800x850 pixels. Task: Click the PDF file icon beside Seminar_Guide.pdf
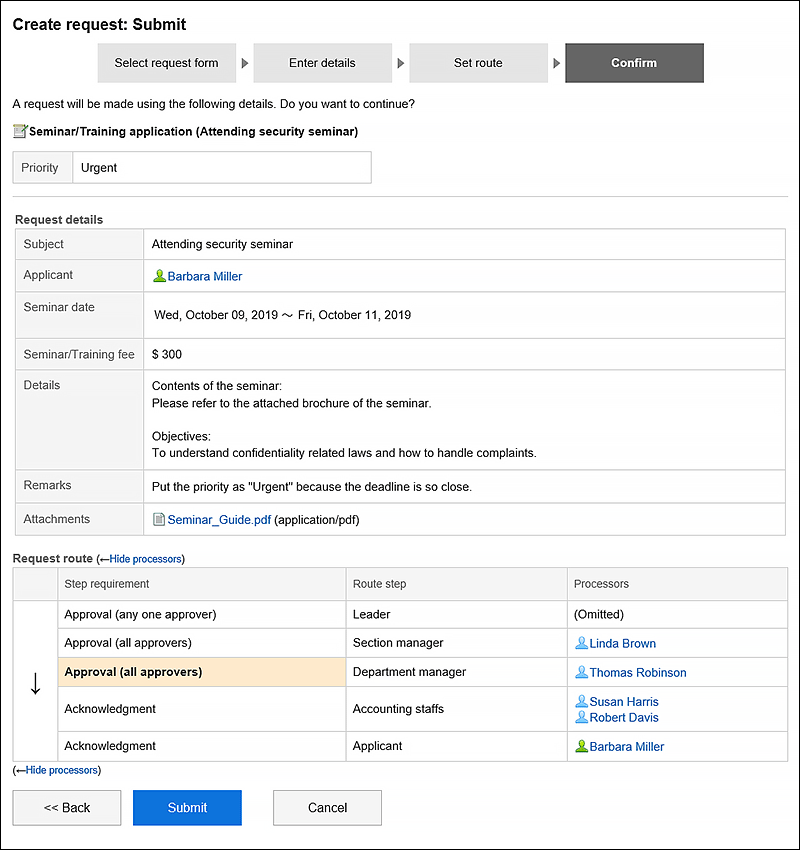(x=159, y=519)
